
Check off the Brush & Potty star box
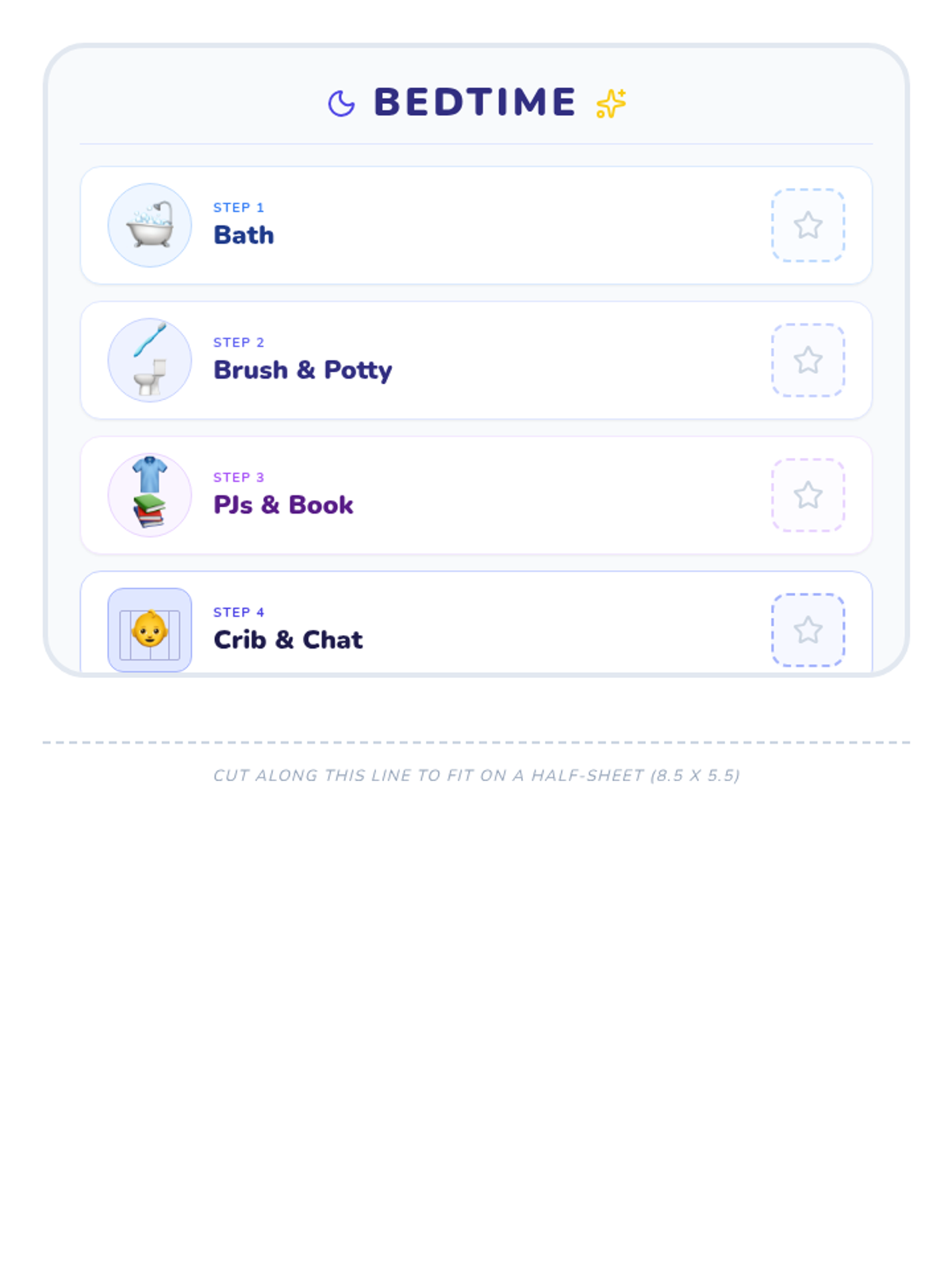(808, 360)
